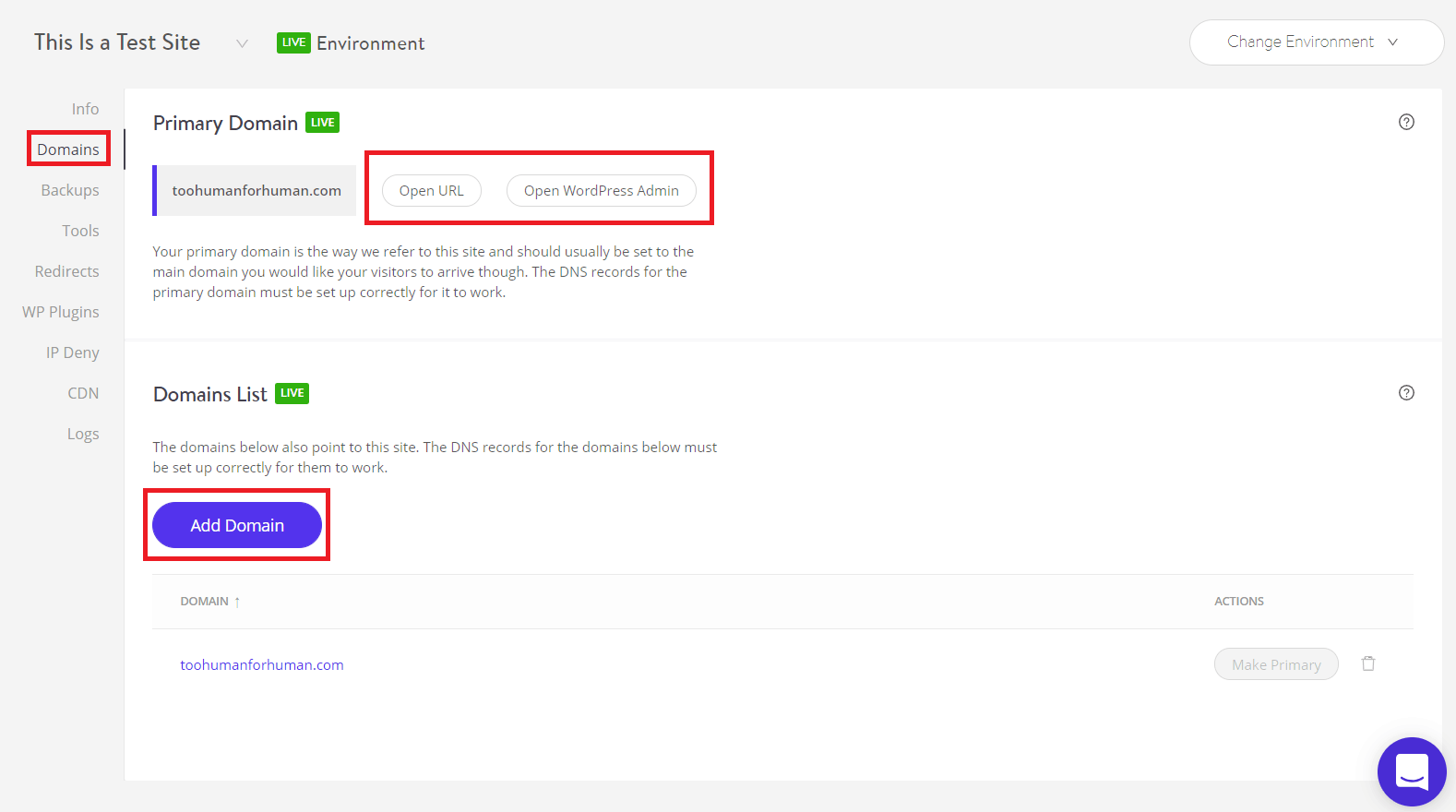The image size is (1456, 812).
Task: Open the IP Deny section
Action: click(x=73, y=352)
